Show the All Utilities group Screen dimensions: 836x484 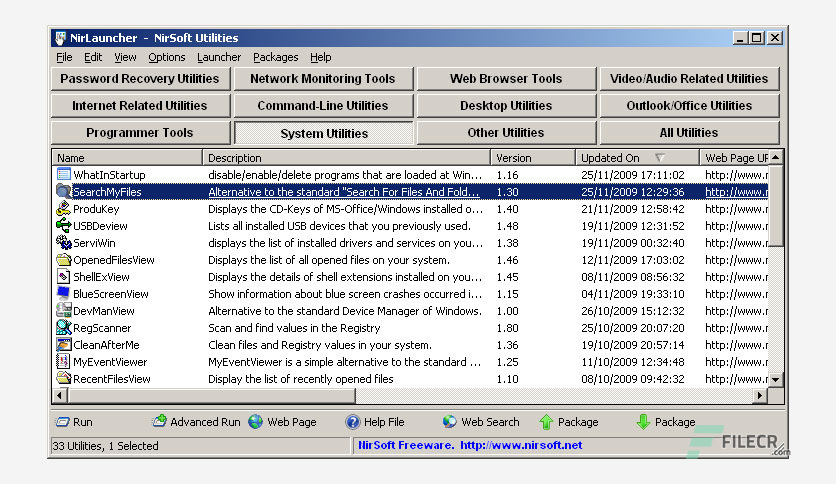point(689,133)
